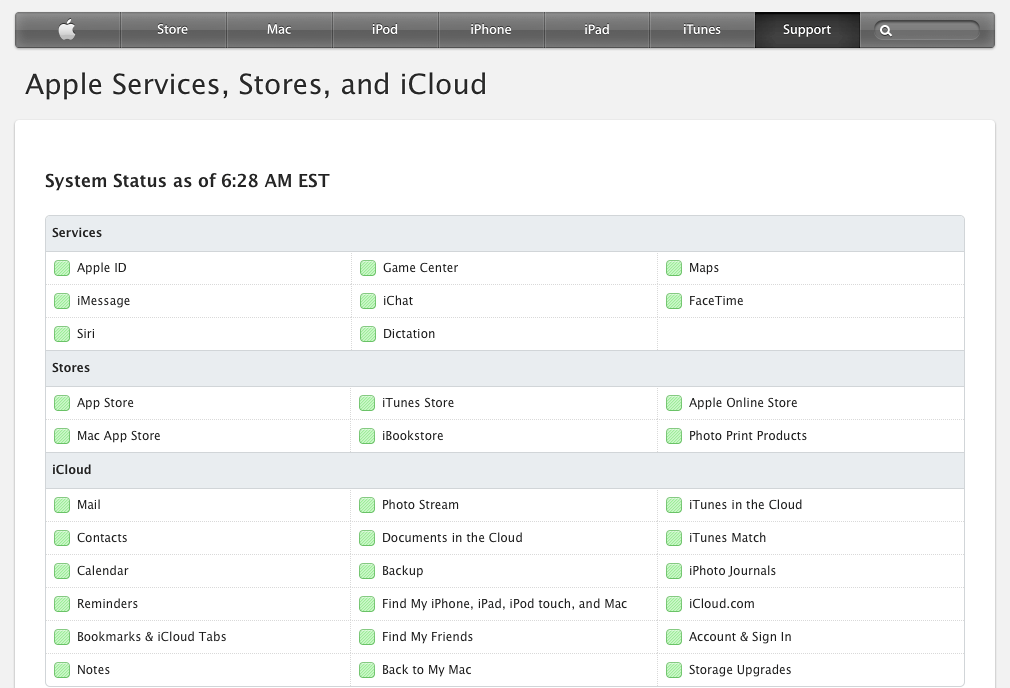Click green status icon beside Find My Friends
The image size is (1010, 688).
(x=367, y=637)
